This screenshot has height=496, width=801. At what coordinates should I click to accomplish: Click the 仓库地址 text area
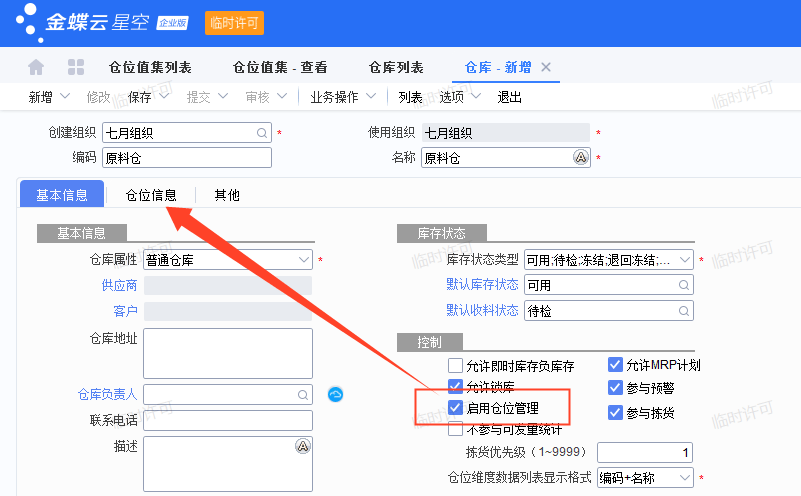pyautogui.click(x=228, y=353)
